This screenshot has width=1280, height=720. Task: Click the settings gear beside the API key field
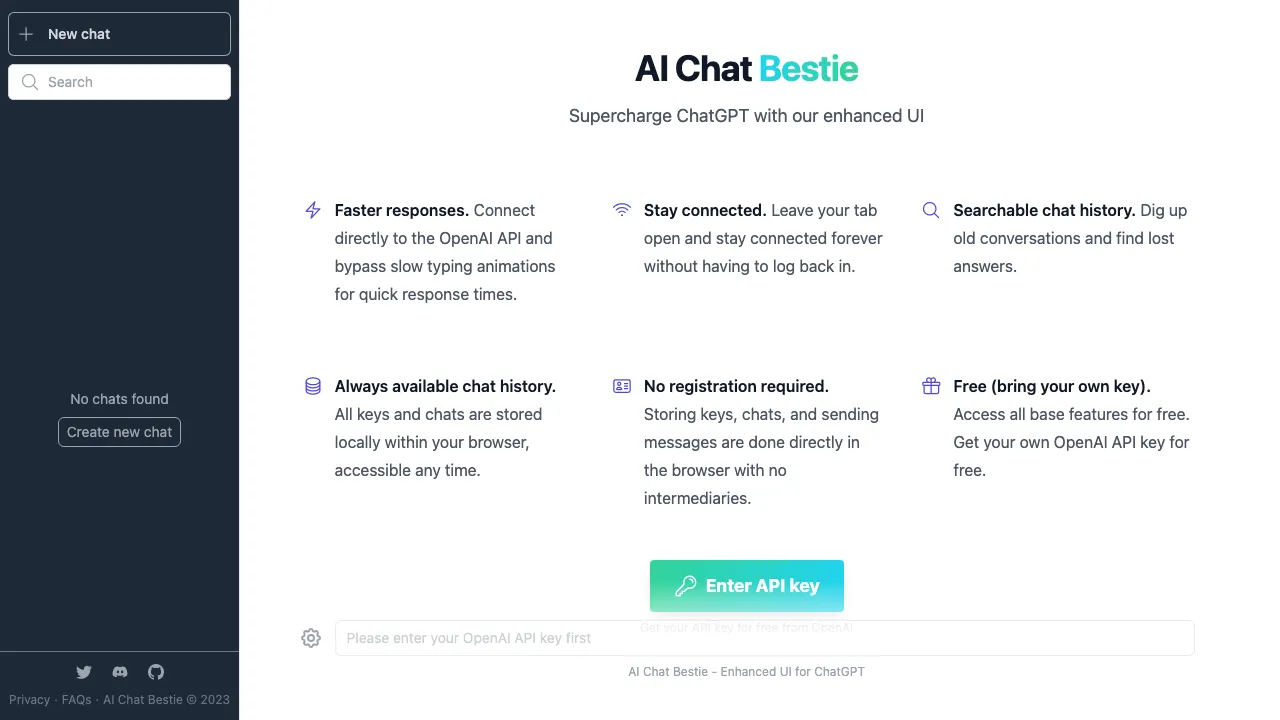click(311, 638)
